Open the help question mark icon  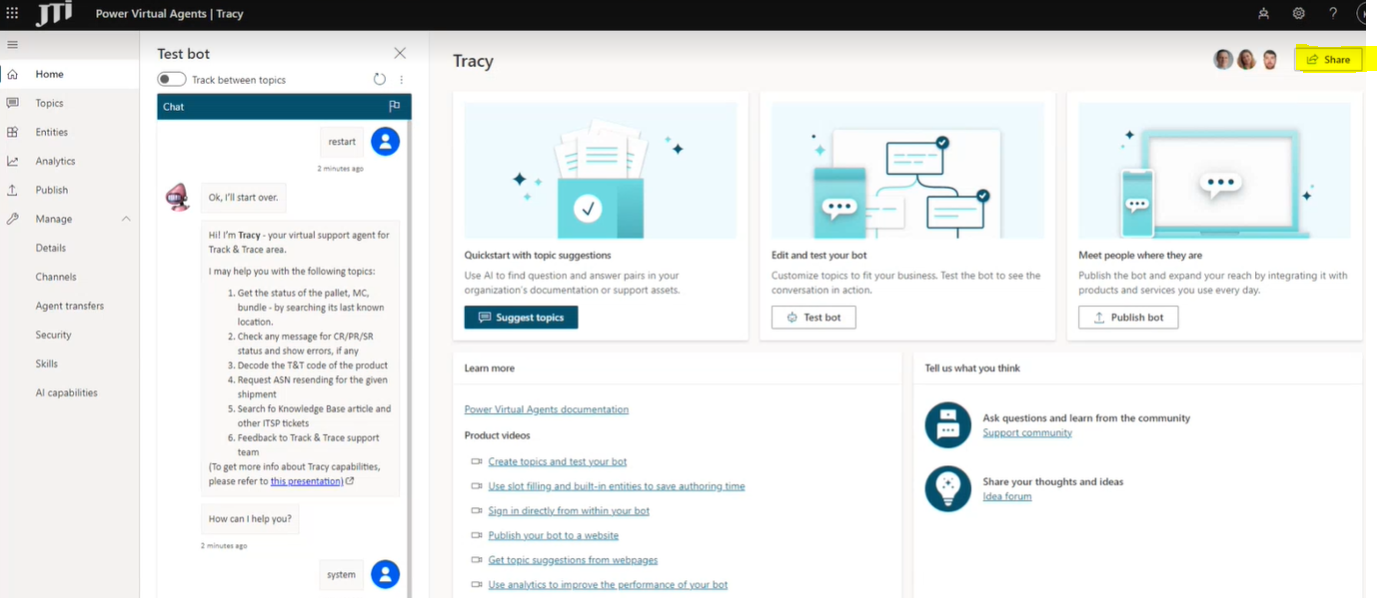(1333, 14)
